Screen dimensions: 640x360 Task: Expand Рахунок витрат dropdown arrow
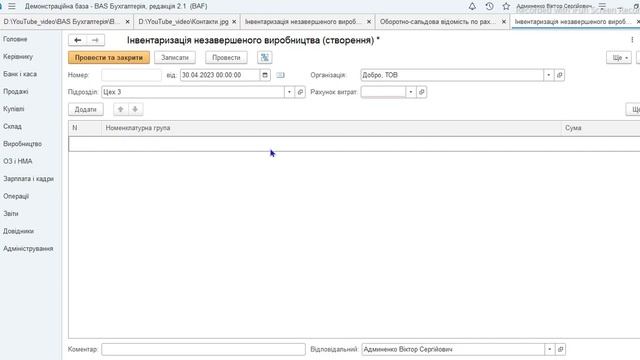pyautogui.click(x=411, y=92)
